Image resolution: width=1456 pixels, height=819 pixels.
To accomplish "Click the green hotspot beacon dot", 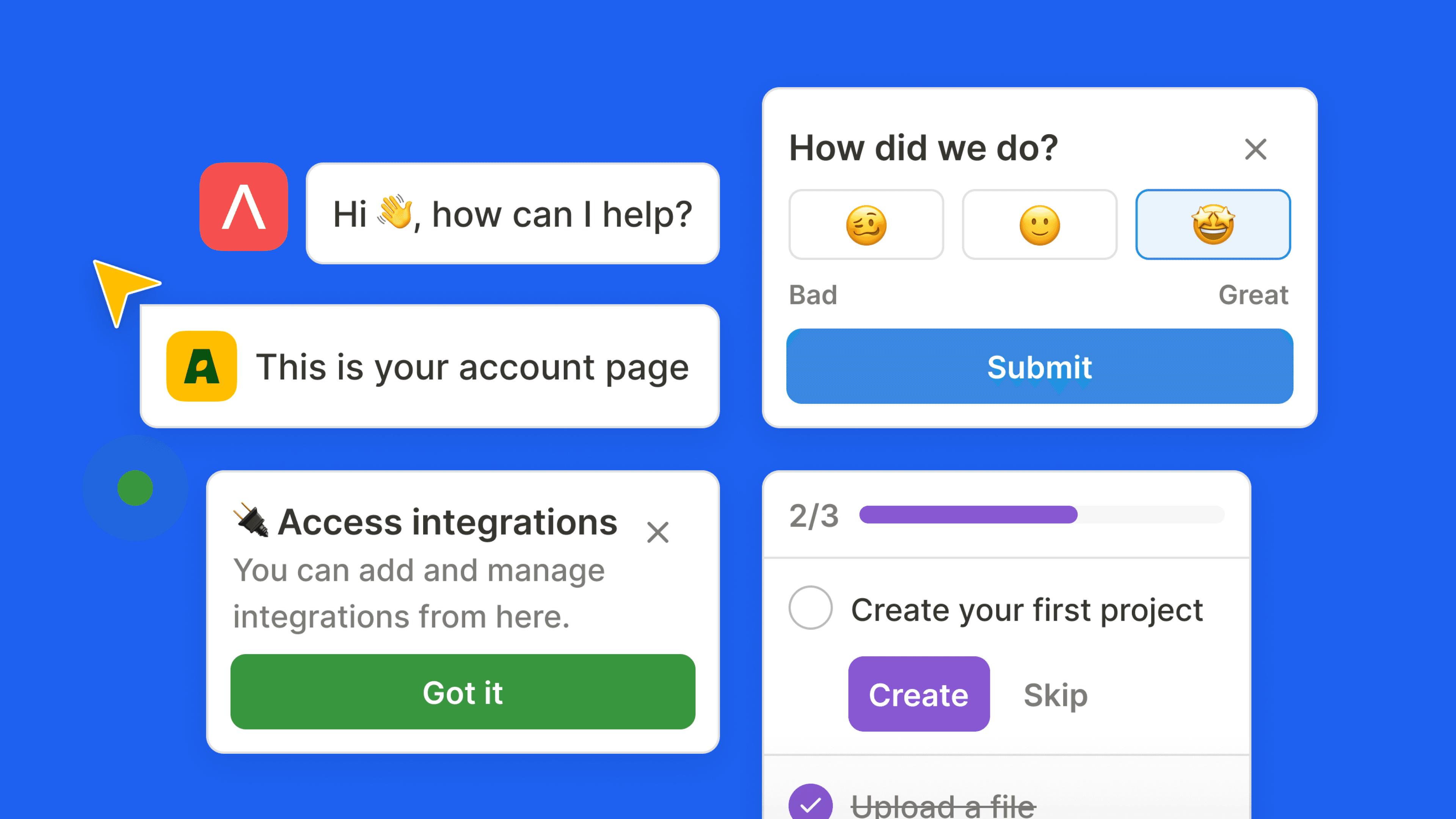I will pos(135,488).
